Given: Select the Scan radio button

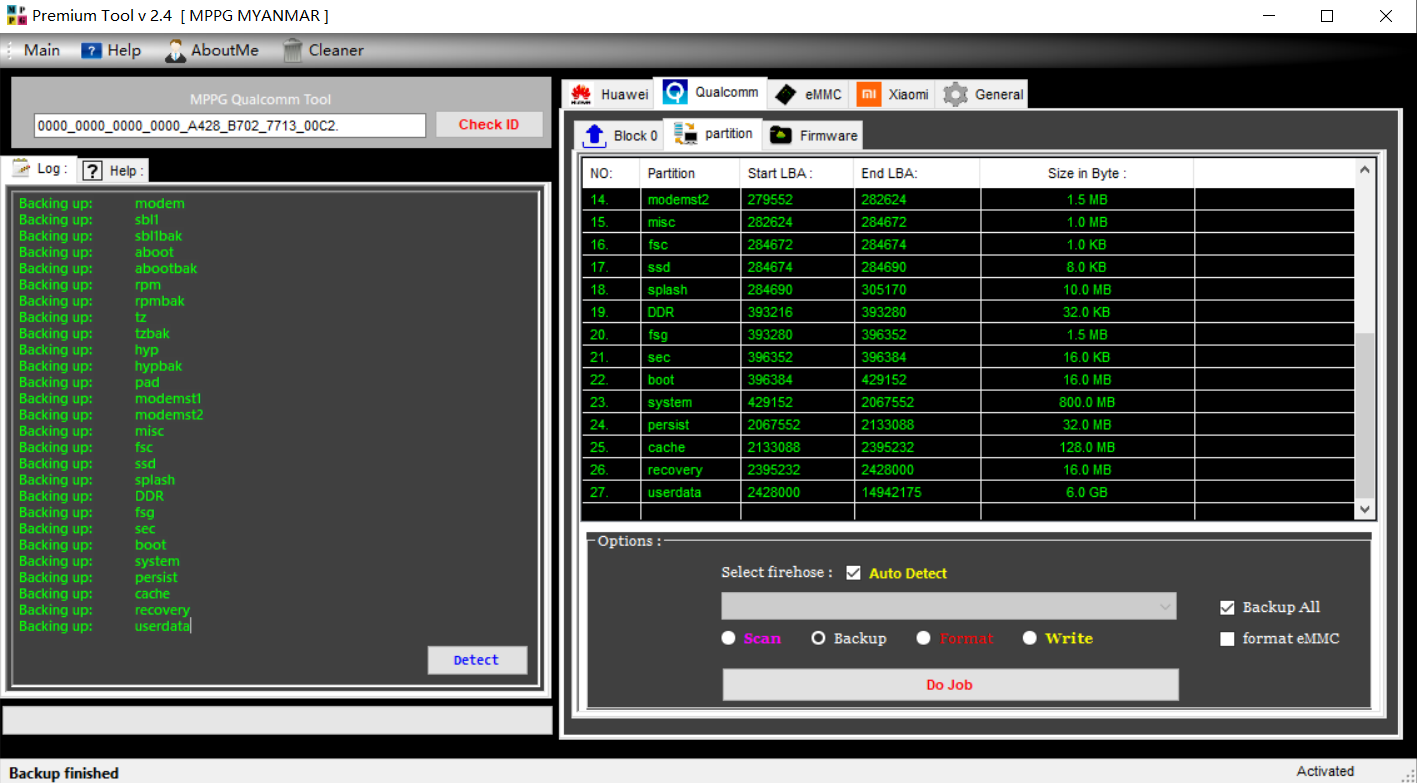Looking at the screenshot, I should [729, 638].
